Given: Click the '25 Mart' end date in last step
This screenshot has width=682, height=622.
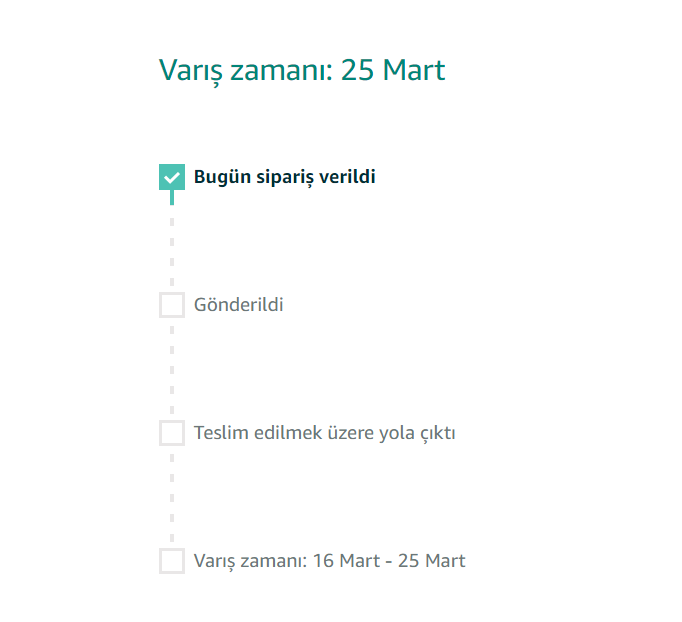Looking at the screenshot, I should coord(431,561).
